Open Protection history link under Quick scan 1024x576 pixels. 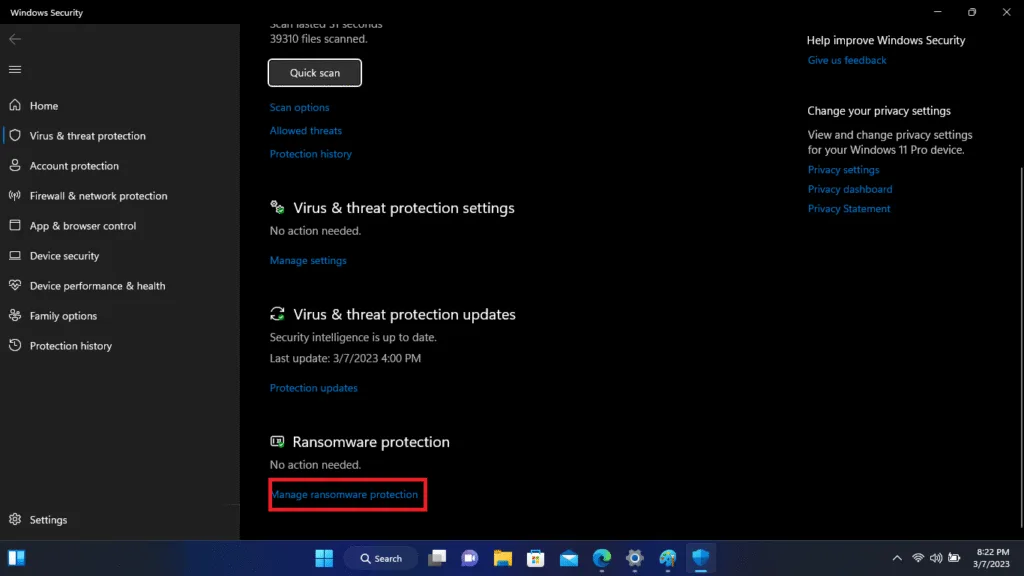point(311,154)
